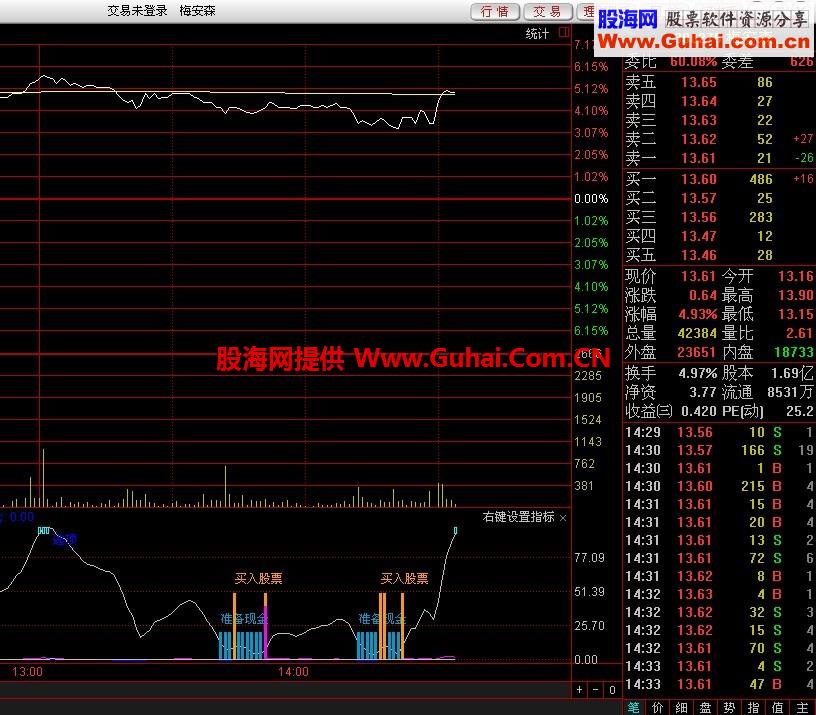Click the 最高 13.90 value
The height and width of the screenshot is (715, 816).
(796, 296)
